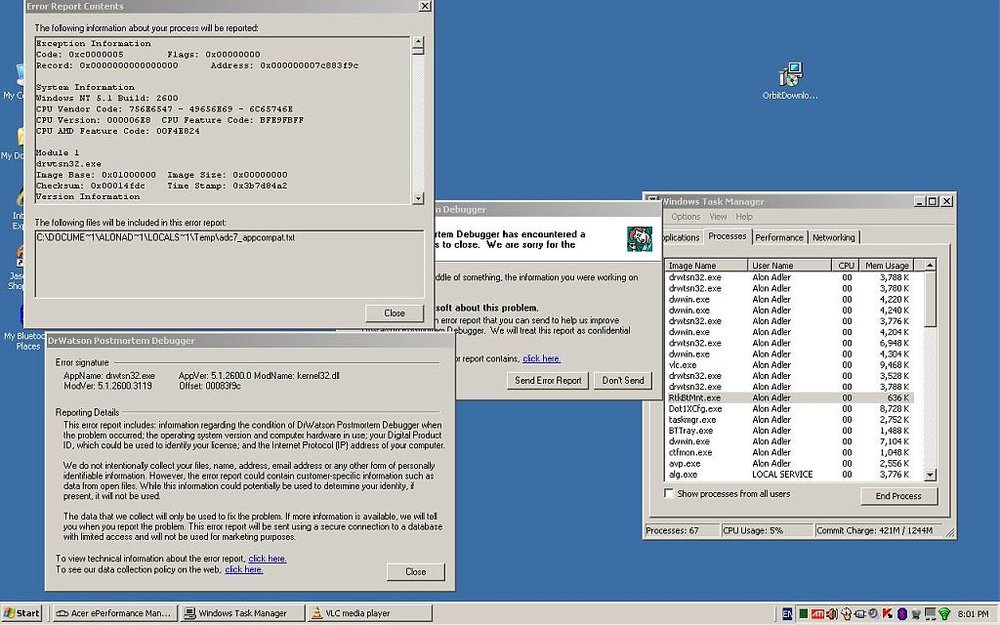
Task: Switch to the Networking tab
Action: click(x=834, y=237)
